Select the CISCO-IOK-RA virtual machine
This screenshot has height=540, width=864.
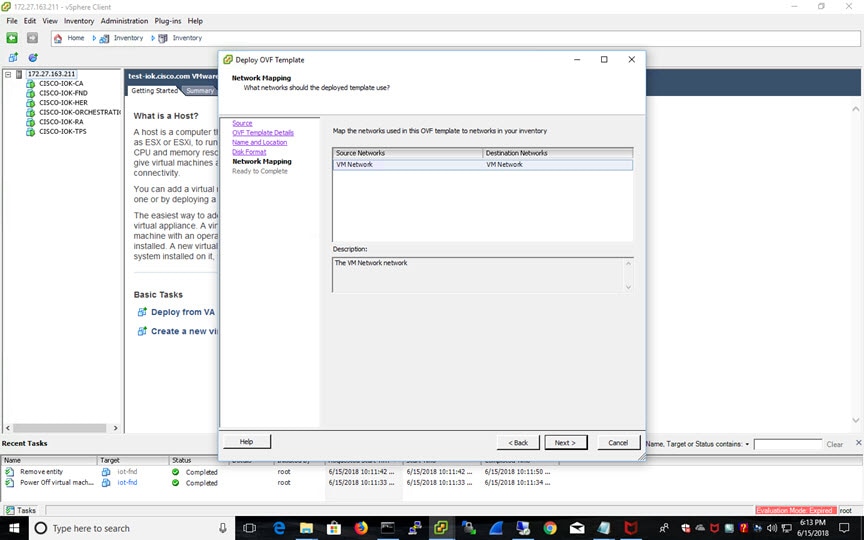point(61,122)
